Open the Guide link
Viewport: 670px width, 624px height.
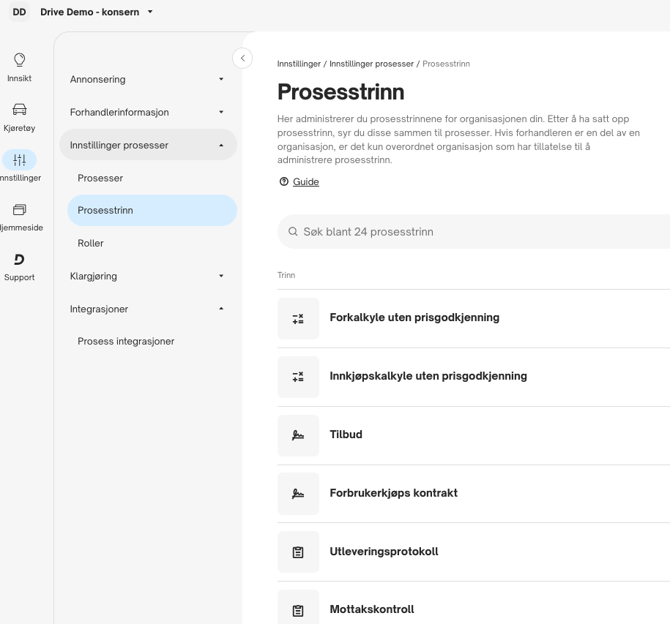(306, 182)
